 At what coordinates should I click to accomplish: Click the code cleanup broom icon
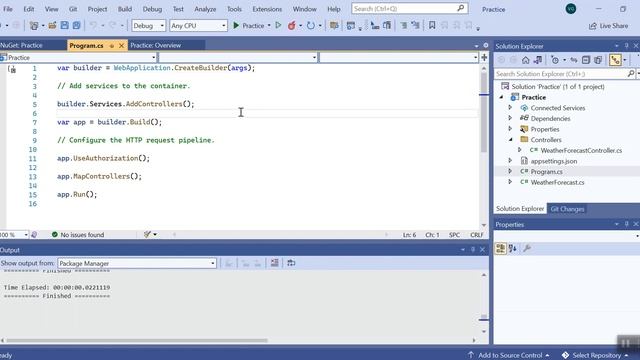pos(147,234)
